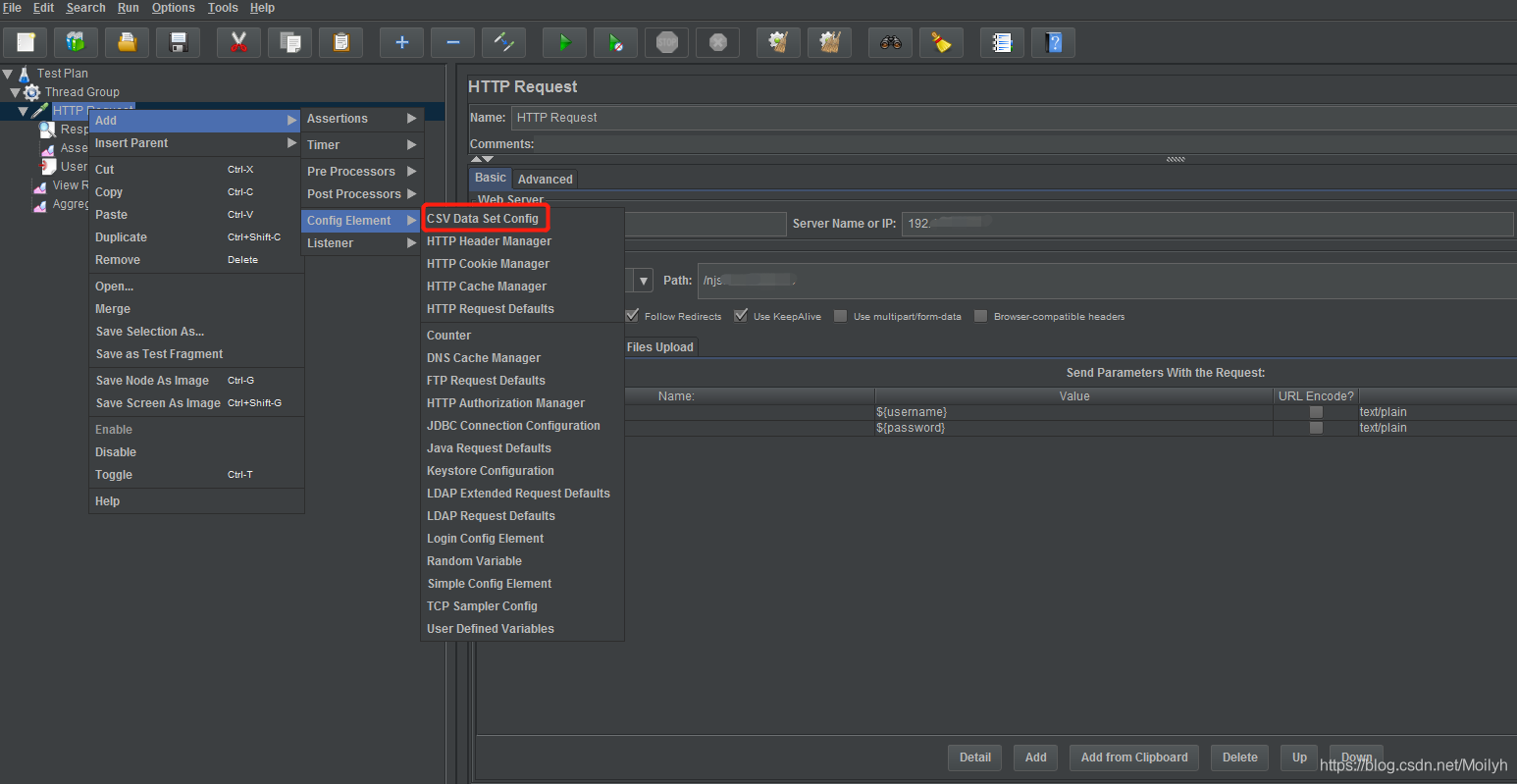Viewport: 1517px width, 784px height.
Task: Enable Browser-compatible headers checkbox
Action: [x=980, y=316]
